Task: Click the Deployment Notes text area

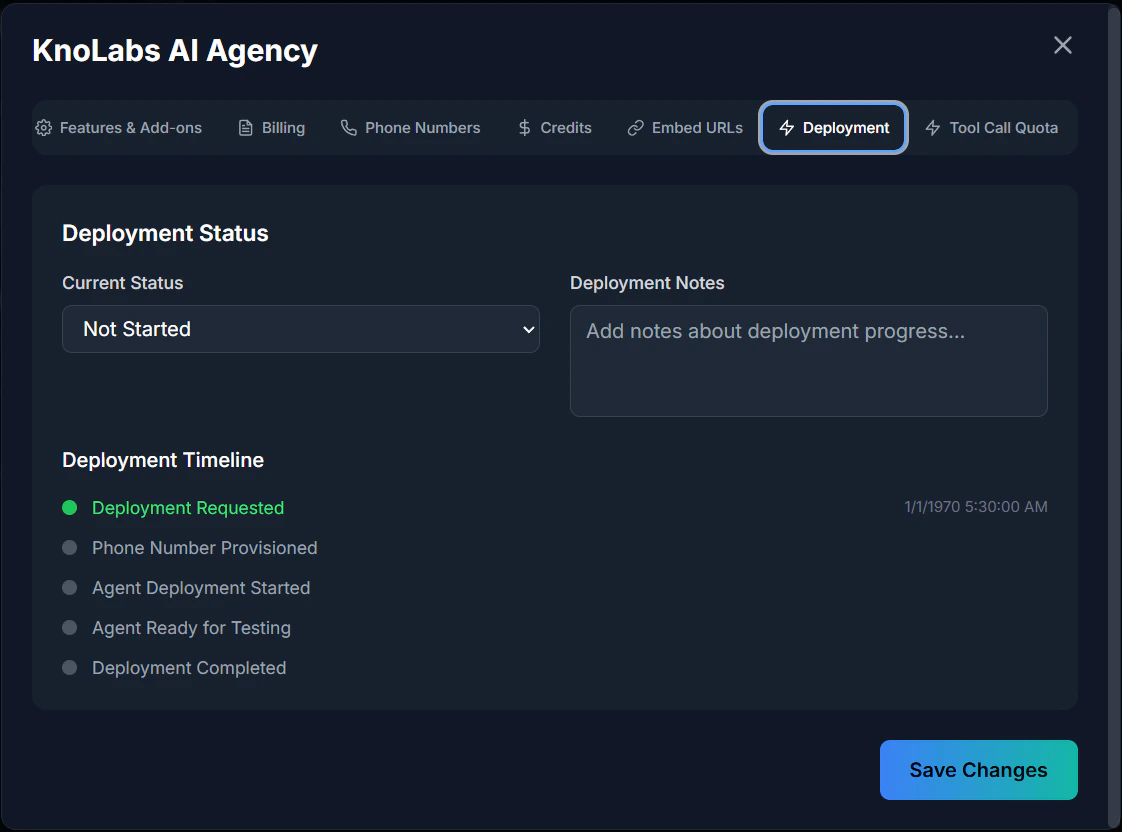Action: [808, 360]
